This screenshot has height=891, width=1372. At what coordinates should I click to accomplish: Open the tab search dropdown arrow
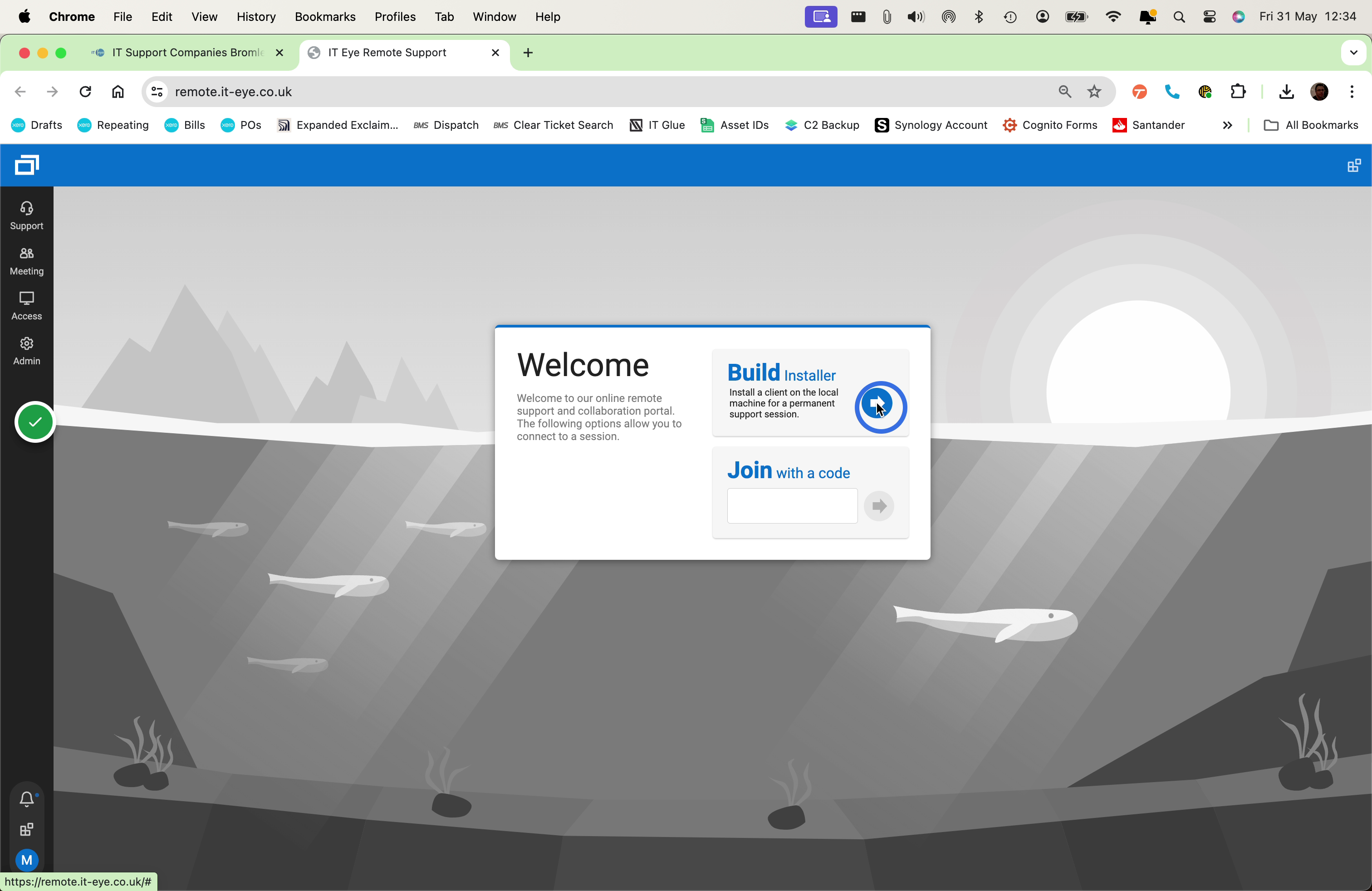[x=1353, y=53]
